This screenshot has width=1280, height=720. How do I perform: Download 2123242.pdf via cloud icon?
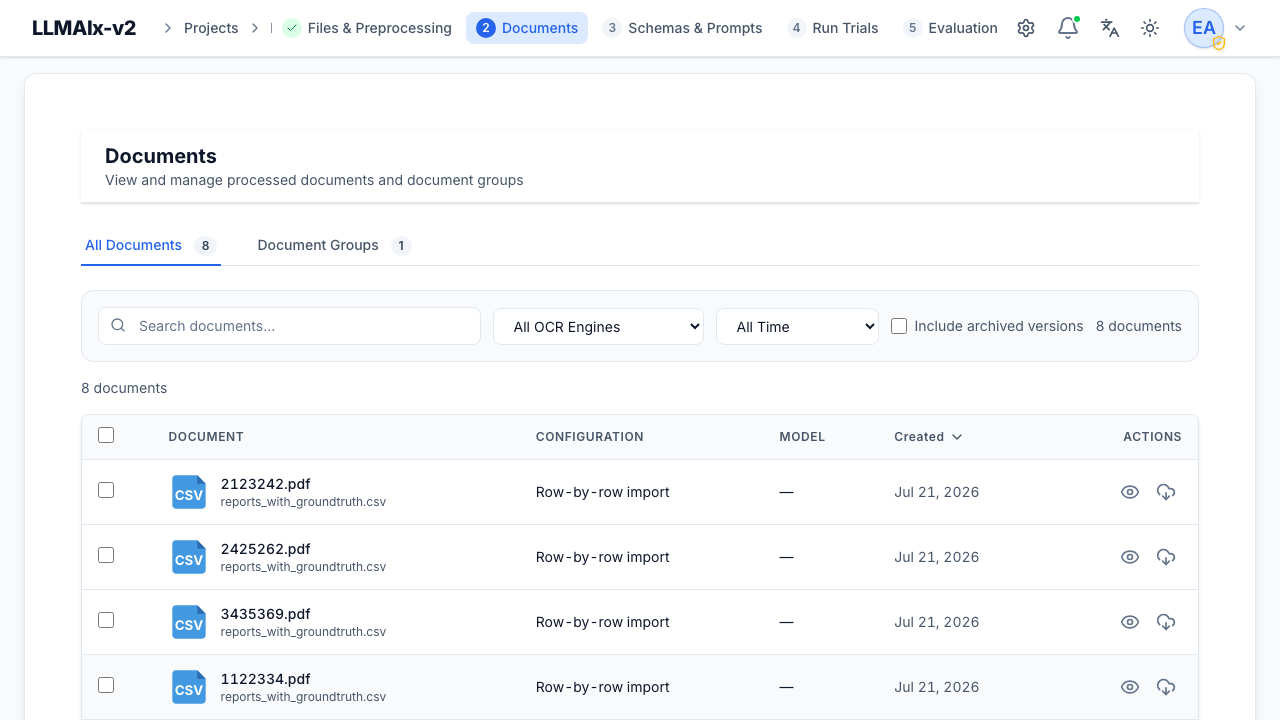[1166, 492]
